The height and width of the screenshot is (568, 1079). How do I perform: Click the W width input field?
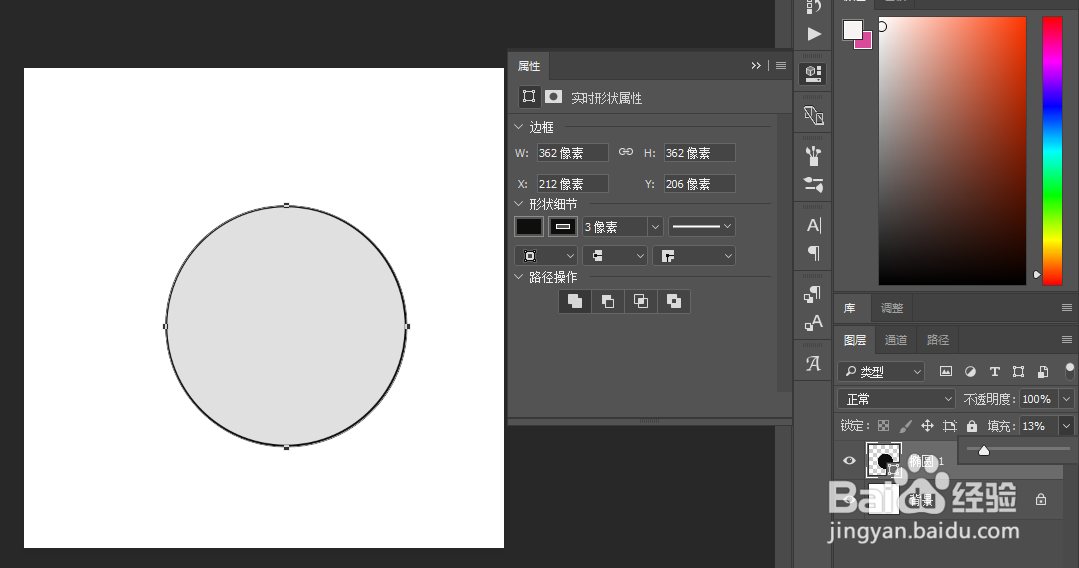pyautogui.click(x=573, y=153)
